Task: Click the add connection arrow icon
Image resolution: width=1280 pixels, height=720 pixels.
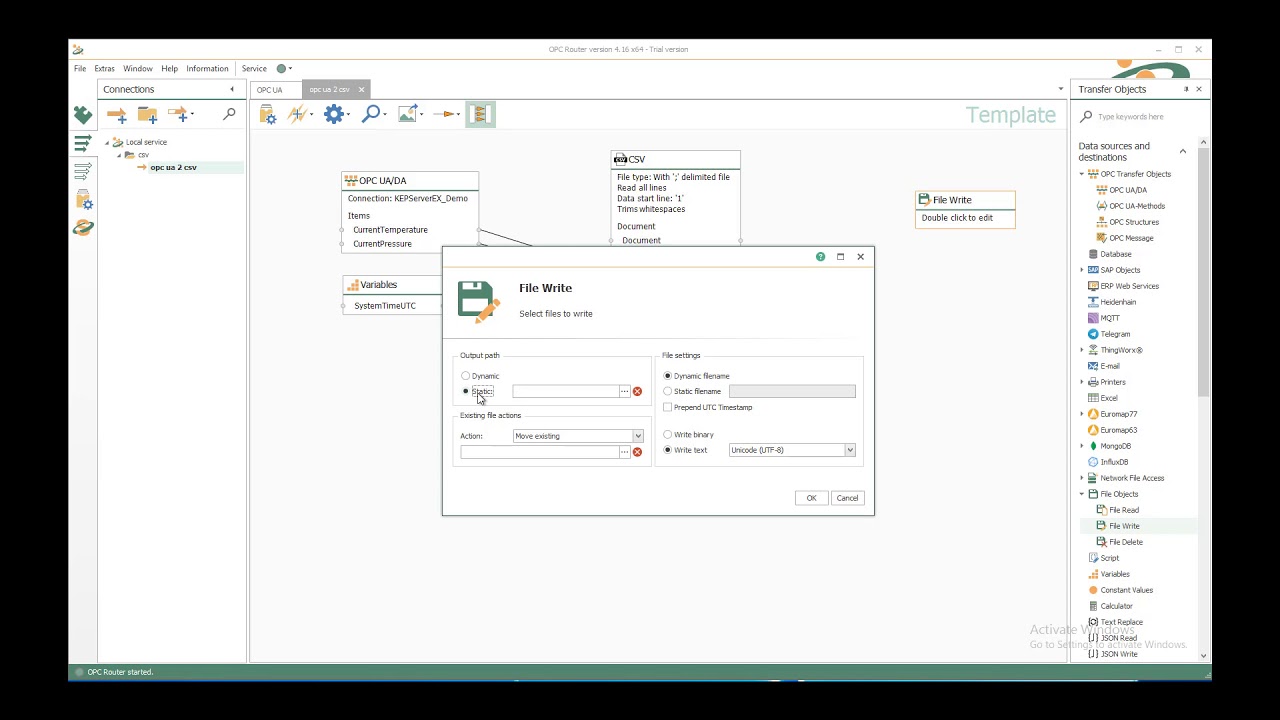Action: (116, 115)
